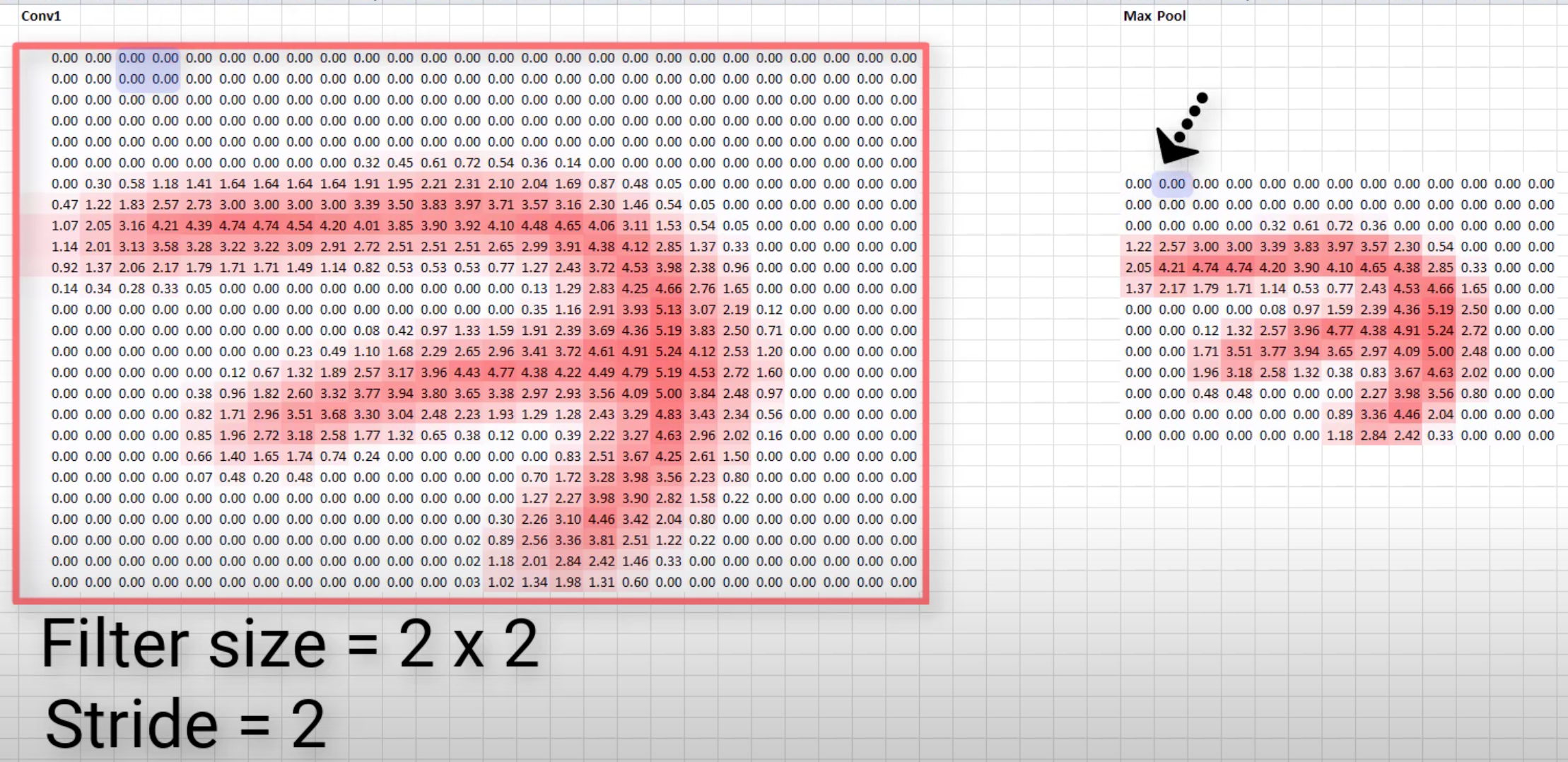
Task: Click the 3.97 cell in Max Pool table
Action: (x=1340, y=247)
